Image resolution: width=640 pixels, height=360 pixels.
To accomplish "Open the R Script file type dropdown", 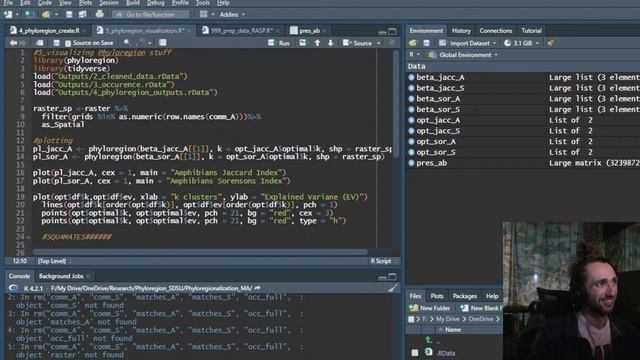I will (x=384, y=261).
